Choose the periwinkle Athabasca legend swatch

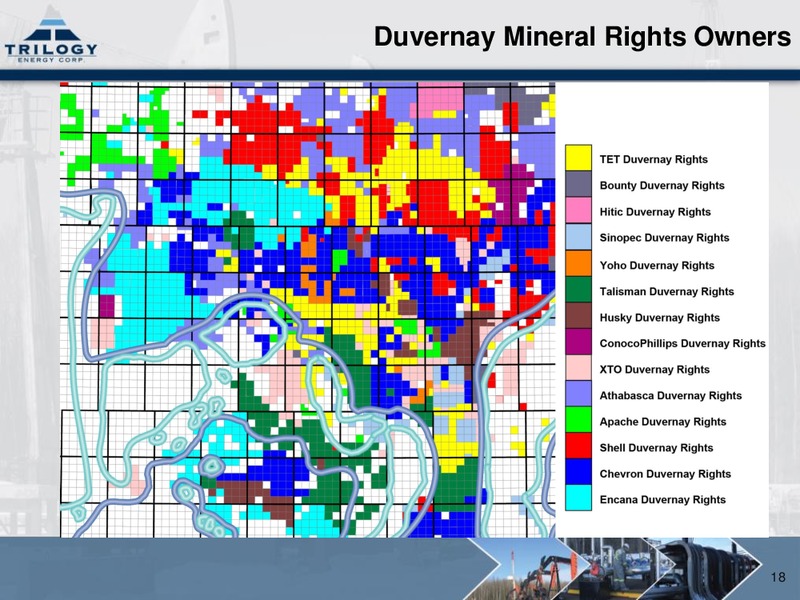(578, 393)
